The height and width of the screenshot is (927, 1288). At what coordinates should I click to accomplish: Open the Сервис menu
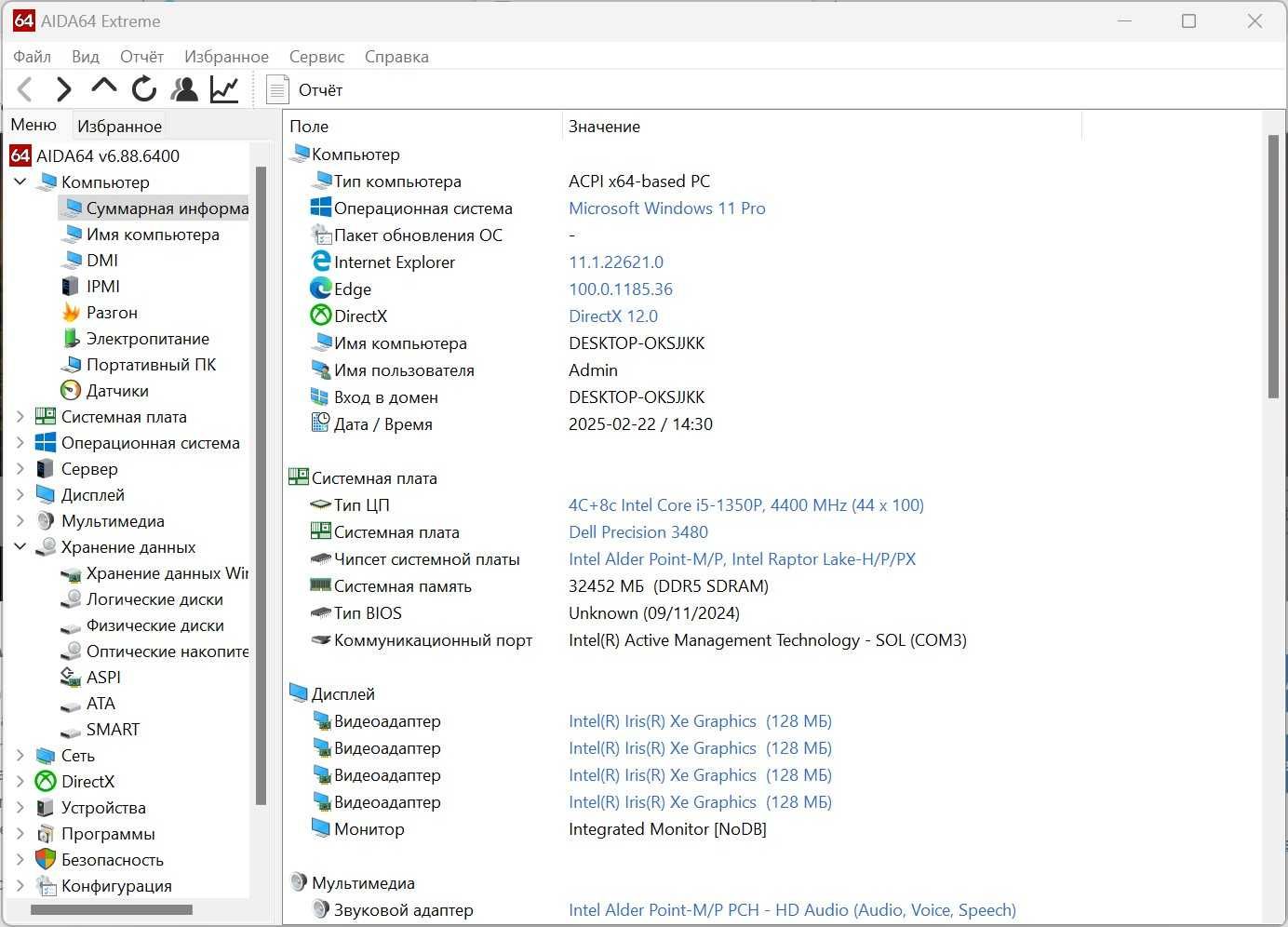coord(316,57)
